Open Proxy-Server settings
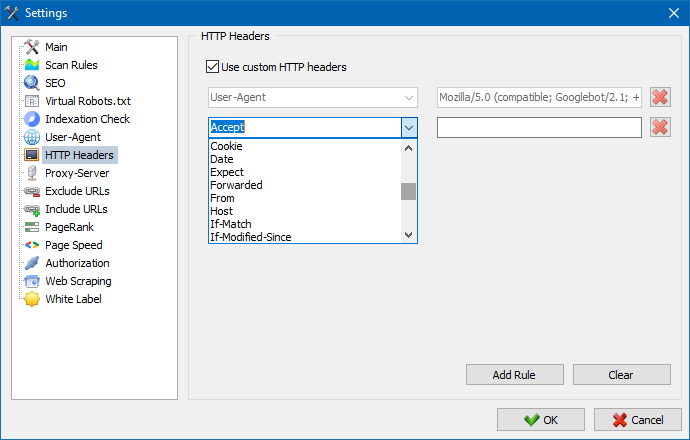 click(x=77, y=173)
